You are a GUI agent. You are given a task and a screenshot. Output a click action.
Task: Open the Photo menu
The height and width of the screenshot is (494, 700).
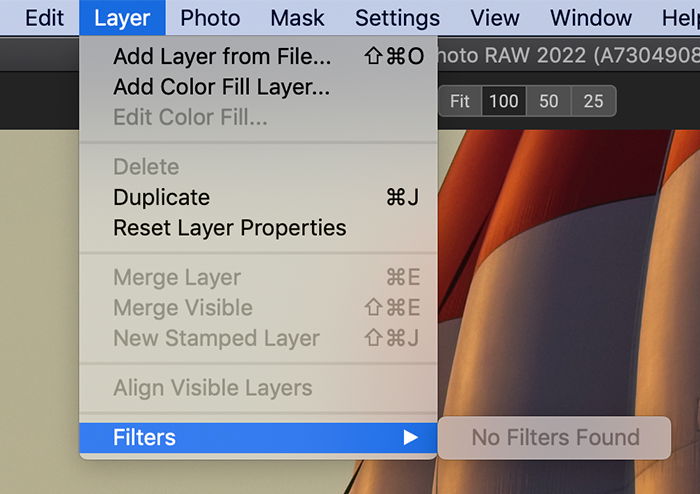(210, 18)
